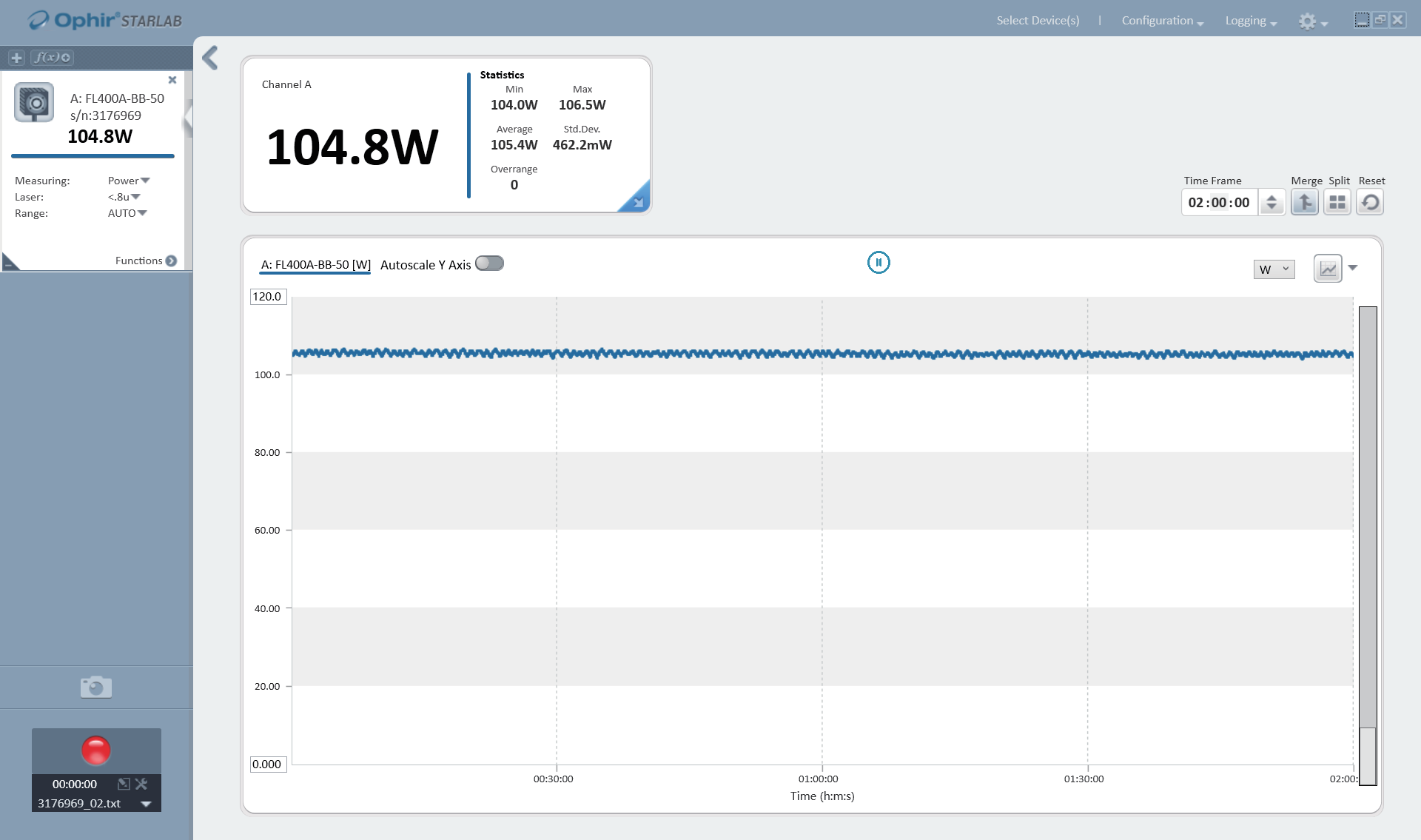The height and width of the screenshot is (840, 1421).
Task: Open the W units dropdown
Action: [x=1274, y=269]
